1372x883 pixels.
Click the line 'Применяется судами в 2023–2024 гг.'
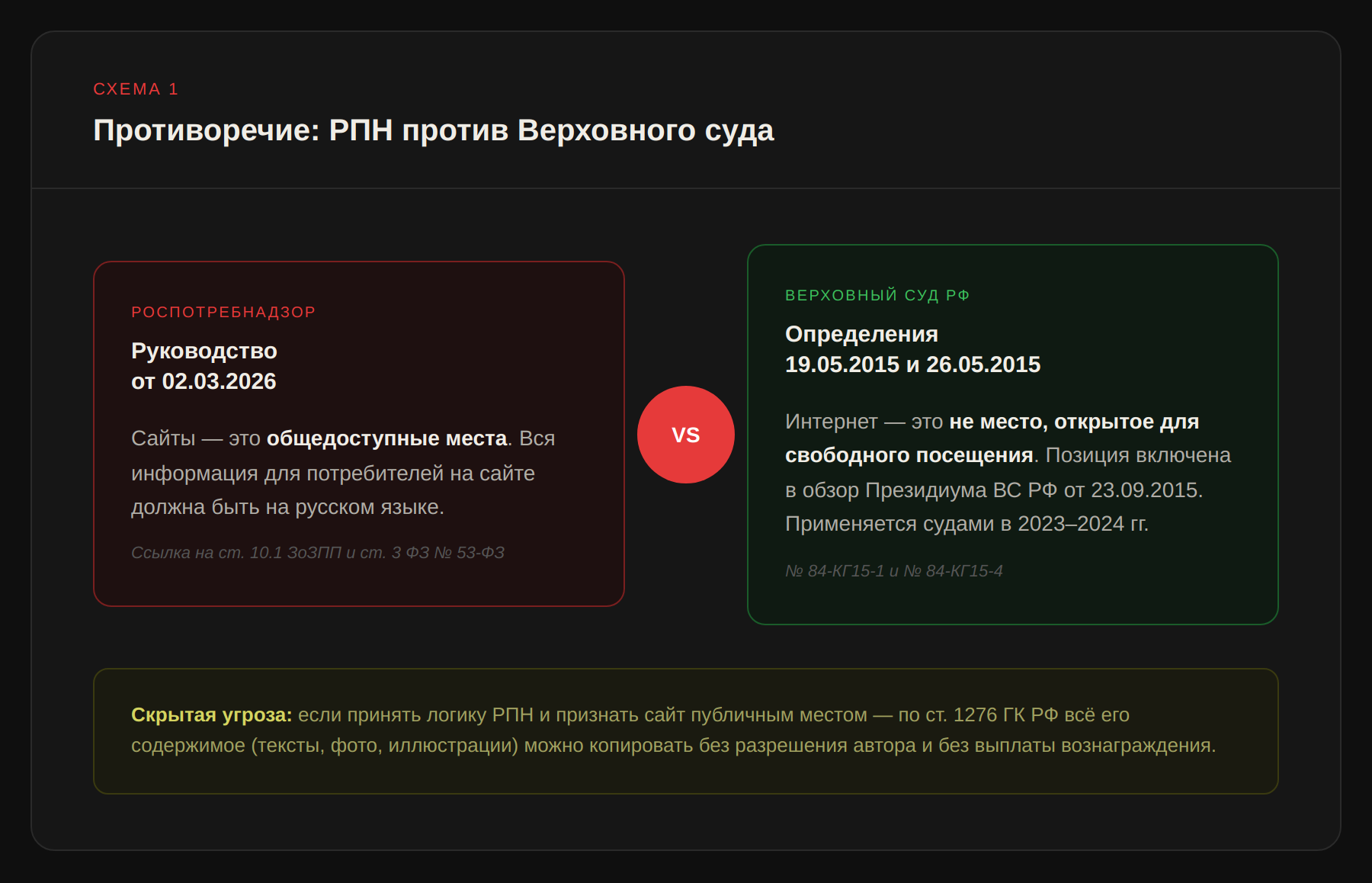966,524
